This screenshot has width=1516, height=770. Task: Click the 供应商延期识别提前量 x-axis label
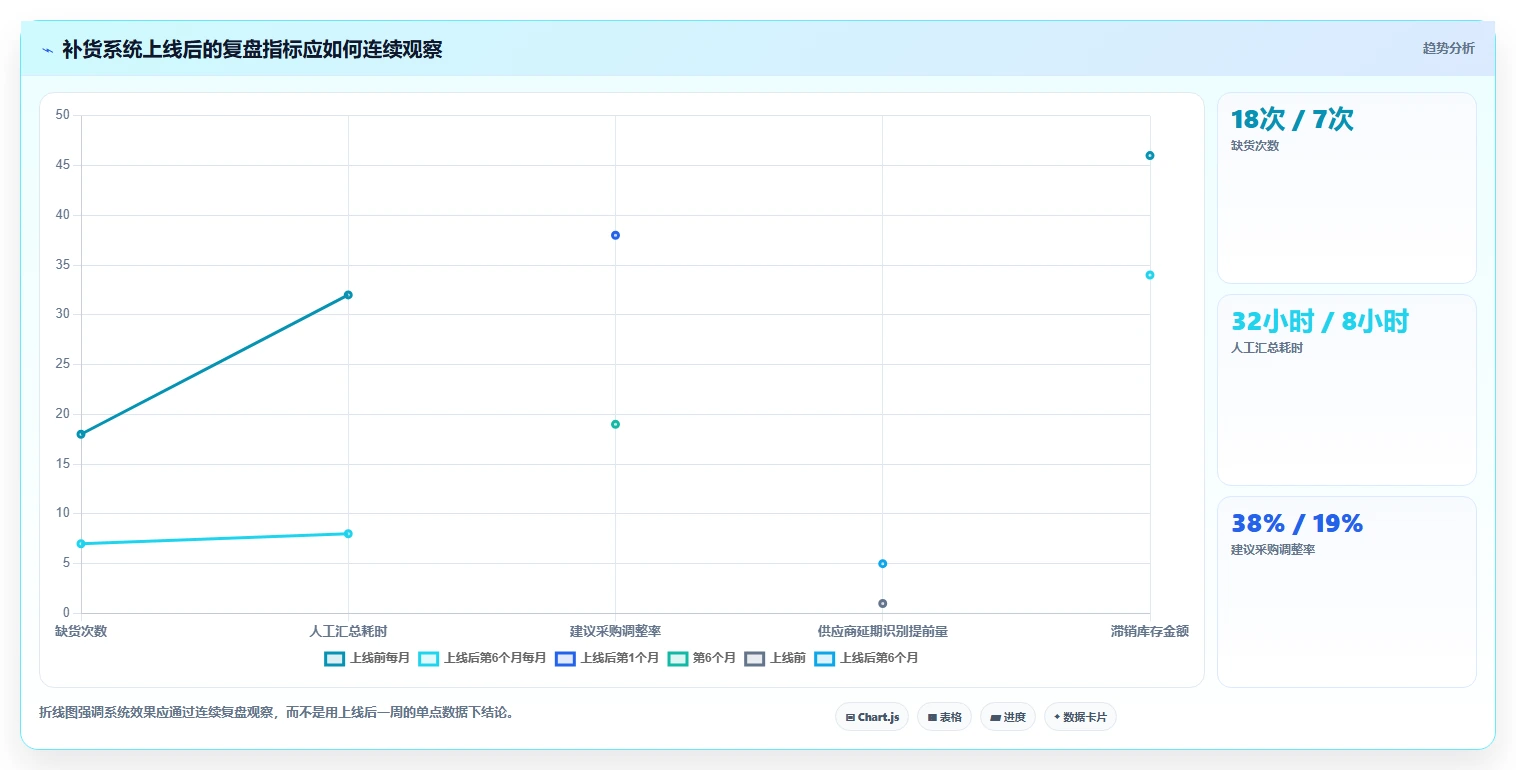tap(882, 631)
